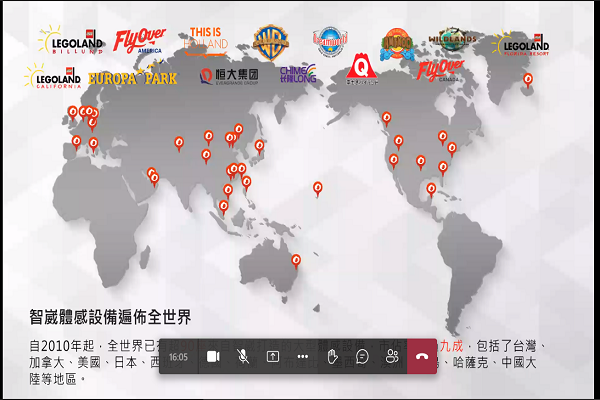Open the share content tray
Screen dimensions: 600x400
tap(272, 357)
